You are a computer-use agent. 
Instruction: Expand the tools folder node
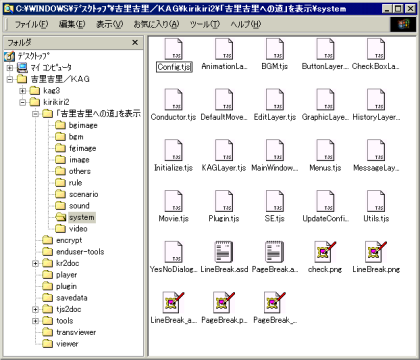(x=35, y=321)
